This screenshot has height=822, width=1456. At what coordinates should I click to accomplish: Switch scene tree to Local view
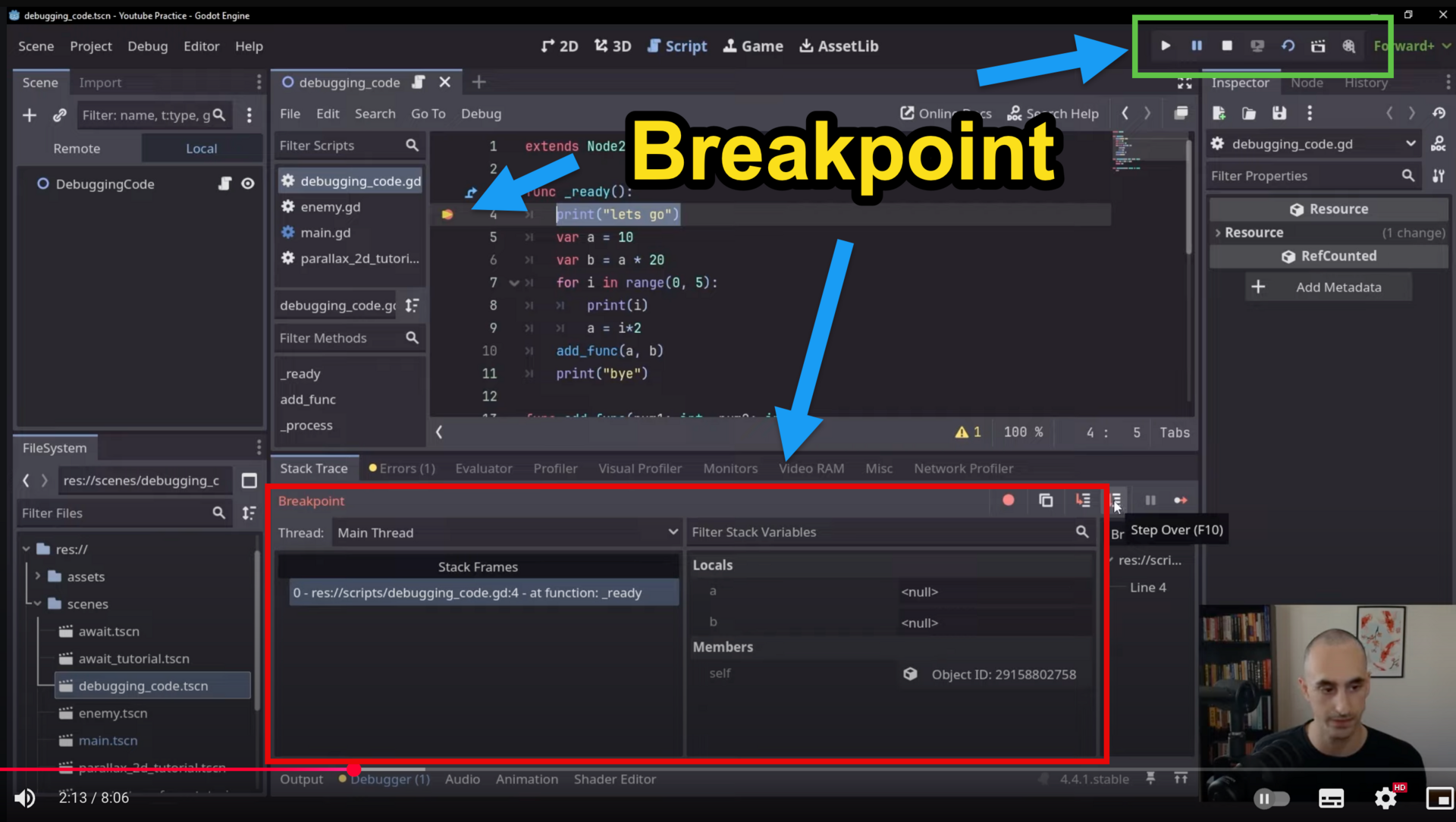202,149
